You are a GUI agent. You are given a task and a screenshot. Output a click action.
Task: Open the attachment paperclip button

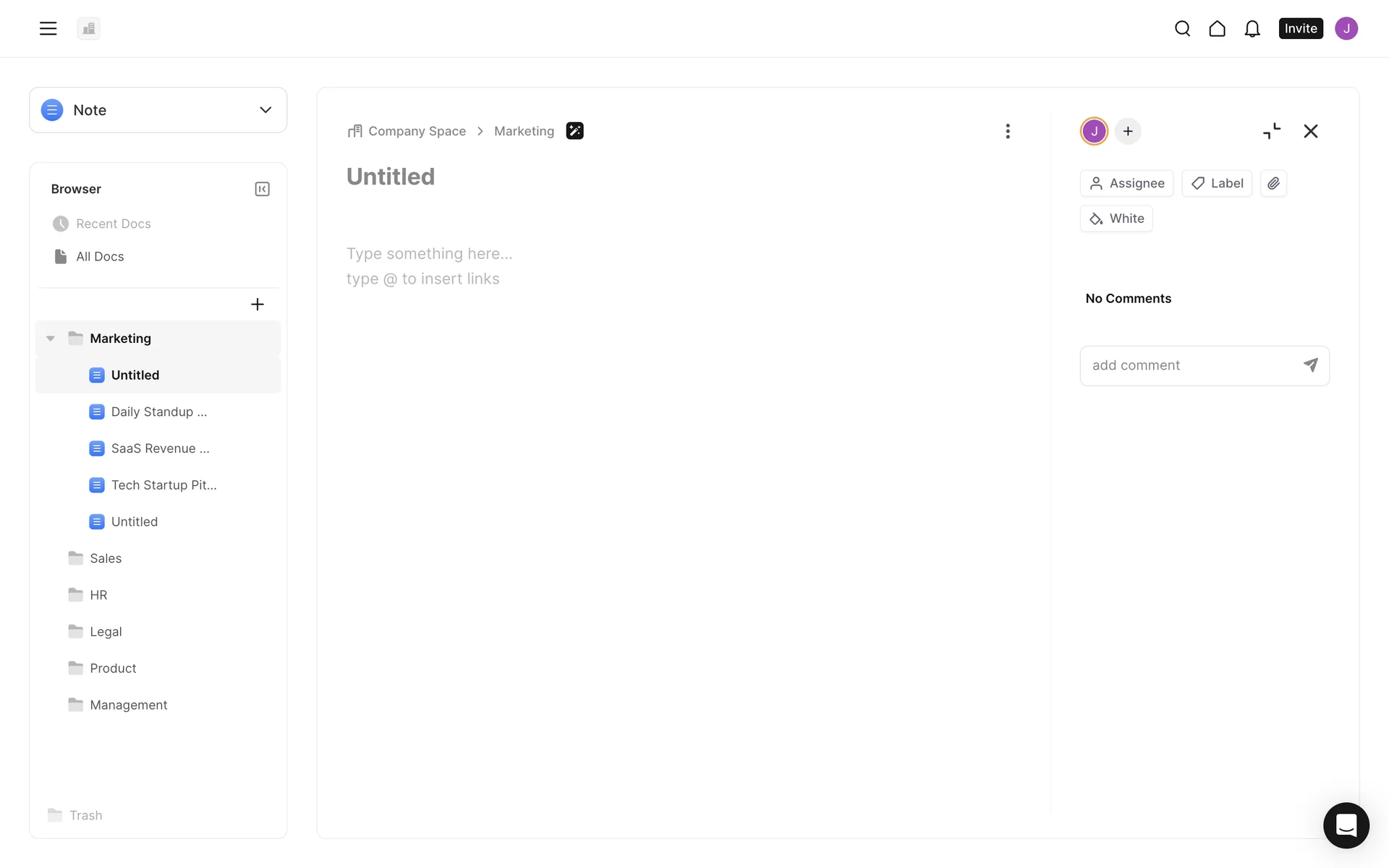pos(1273,183)
